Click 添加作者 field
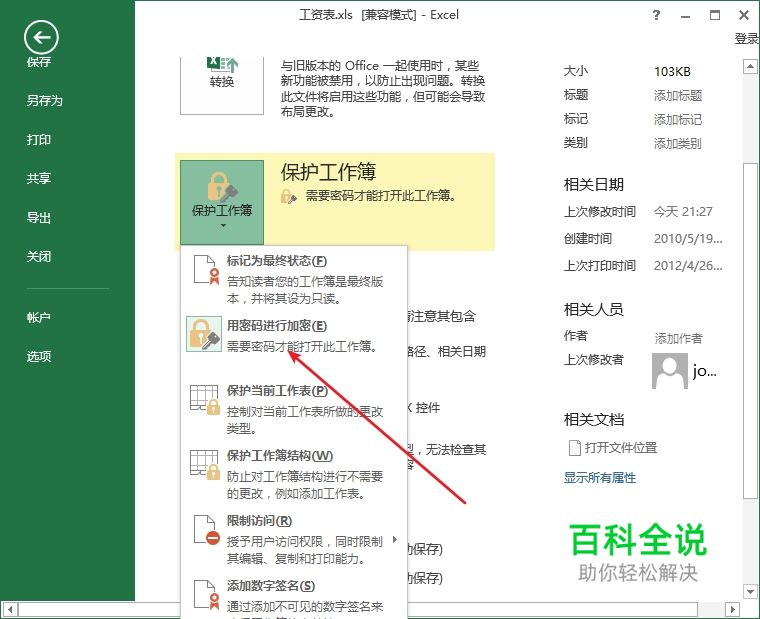 tap(679, 338)
